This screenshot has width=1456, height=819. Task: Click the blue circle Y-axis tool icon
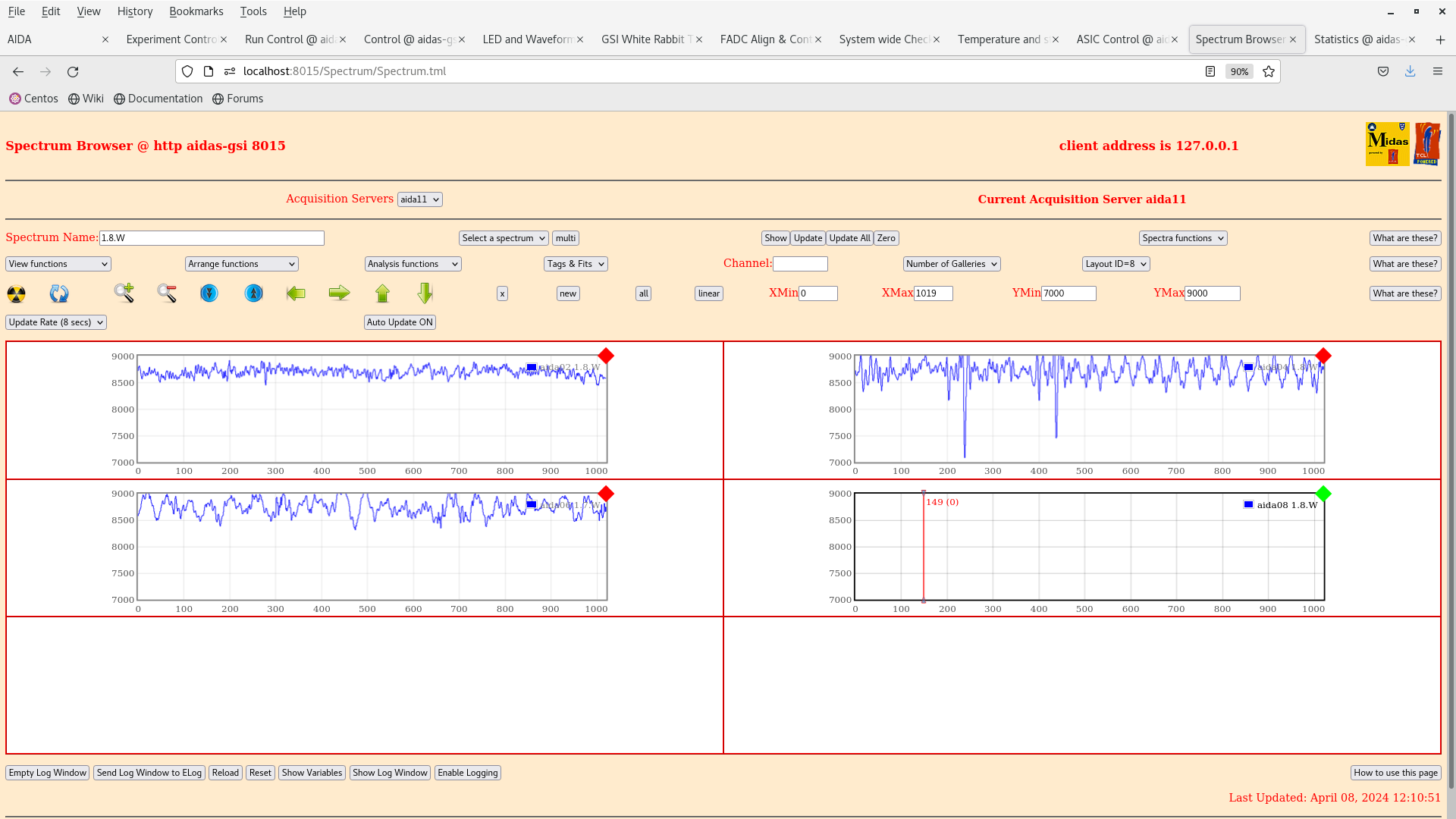tap(209, 293)
